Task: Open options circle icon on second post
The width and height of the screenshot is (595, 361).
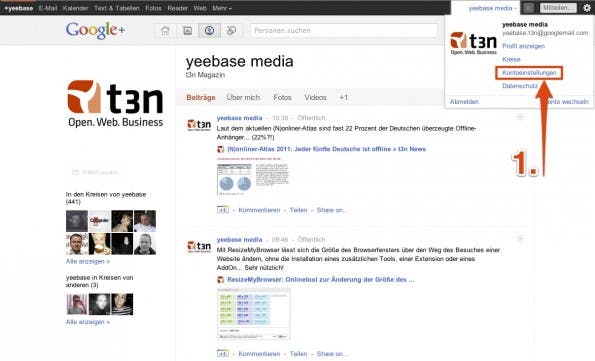Action: [520, 239]
